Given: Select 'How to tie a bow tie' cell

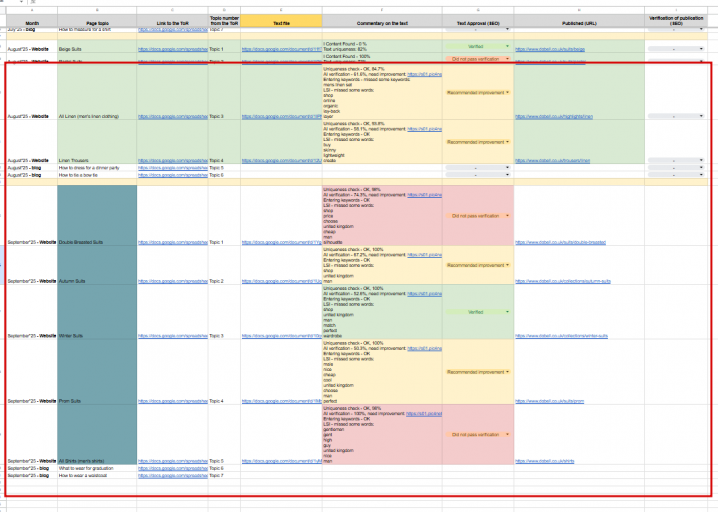Looking at the screenshot, I should (x=97, y=175).
